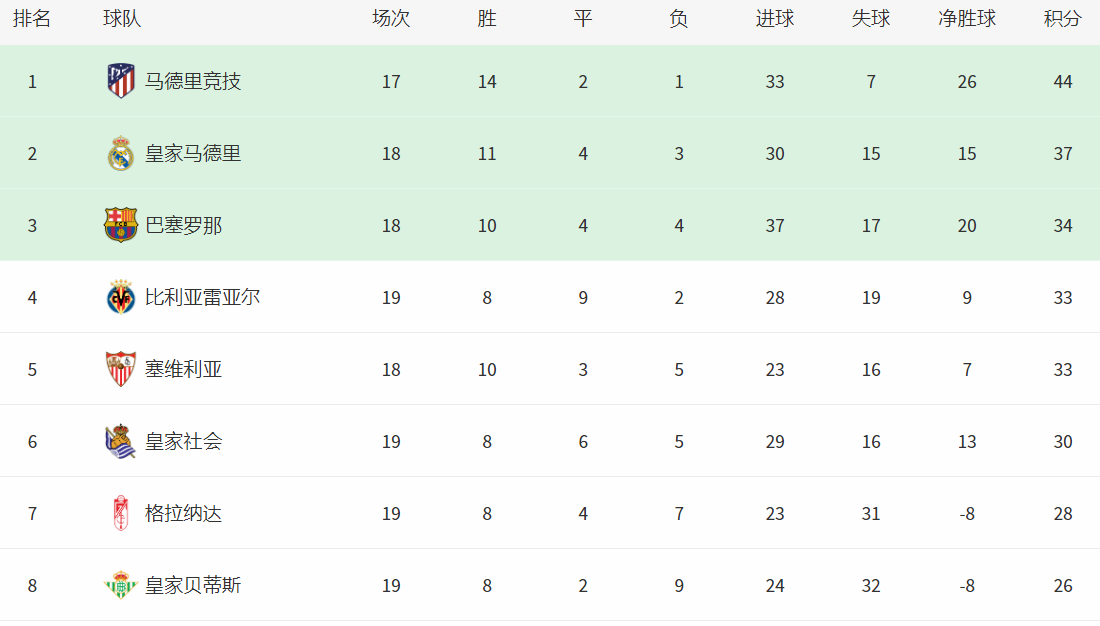Click the Granada club crest
The width and height of the screenshot is (1100, 626).
[x=121, y=513]
